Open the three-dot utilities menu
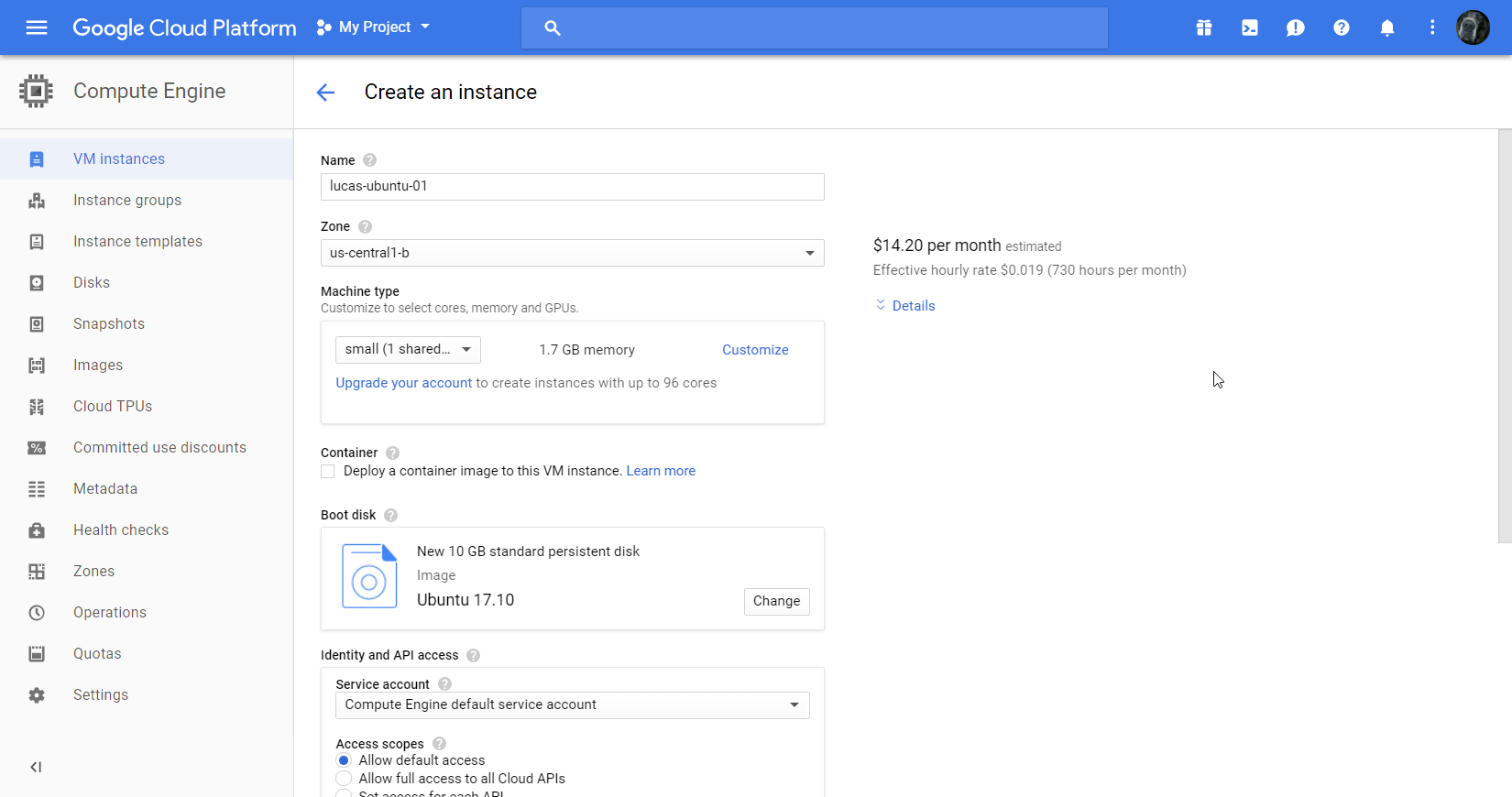Viewport: 1512px width, 797px height. [1432, 27]
